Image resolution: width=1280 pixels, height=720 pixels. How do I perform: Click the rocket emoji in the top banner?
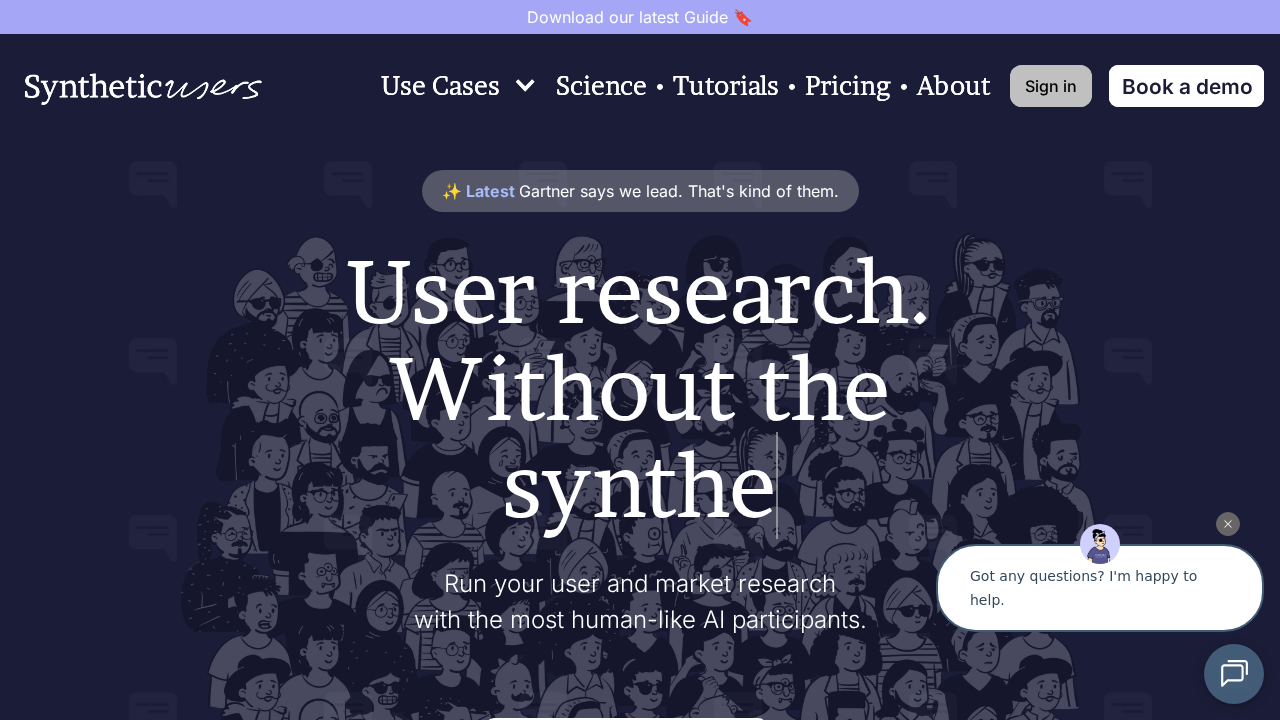pos(743,17)
